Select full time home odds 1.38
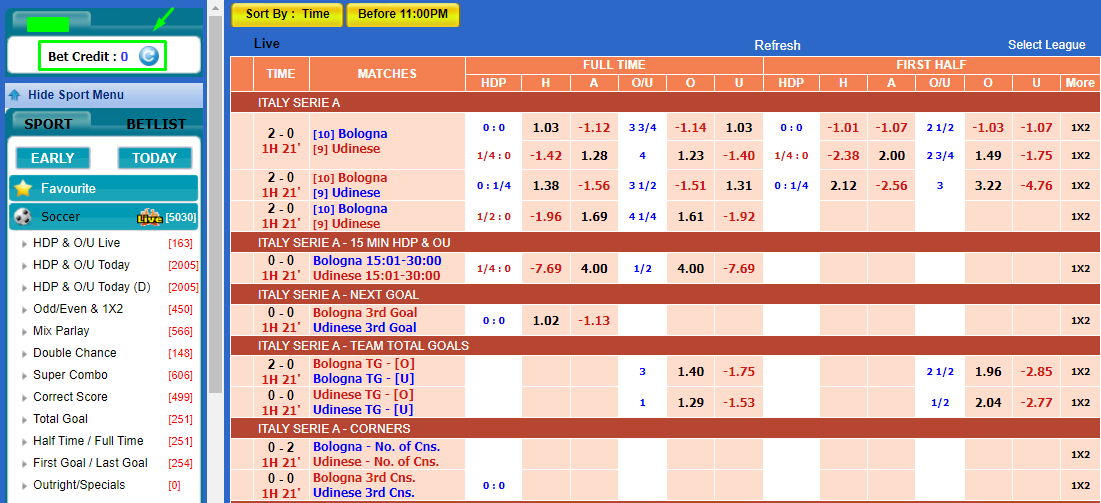Screen dimensions: 1101x503 point(546,185)
